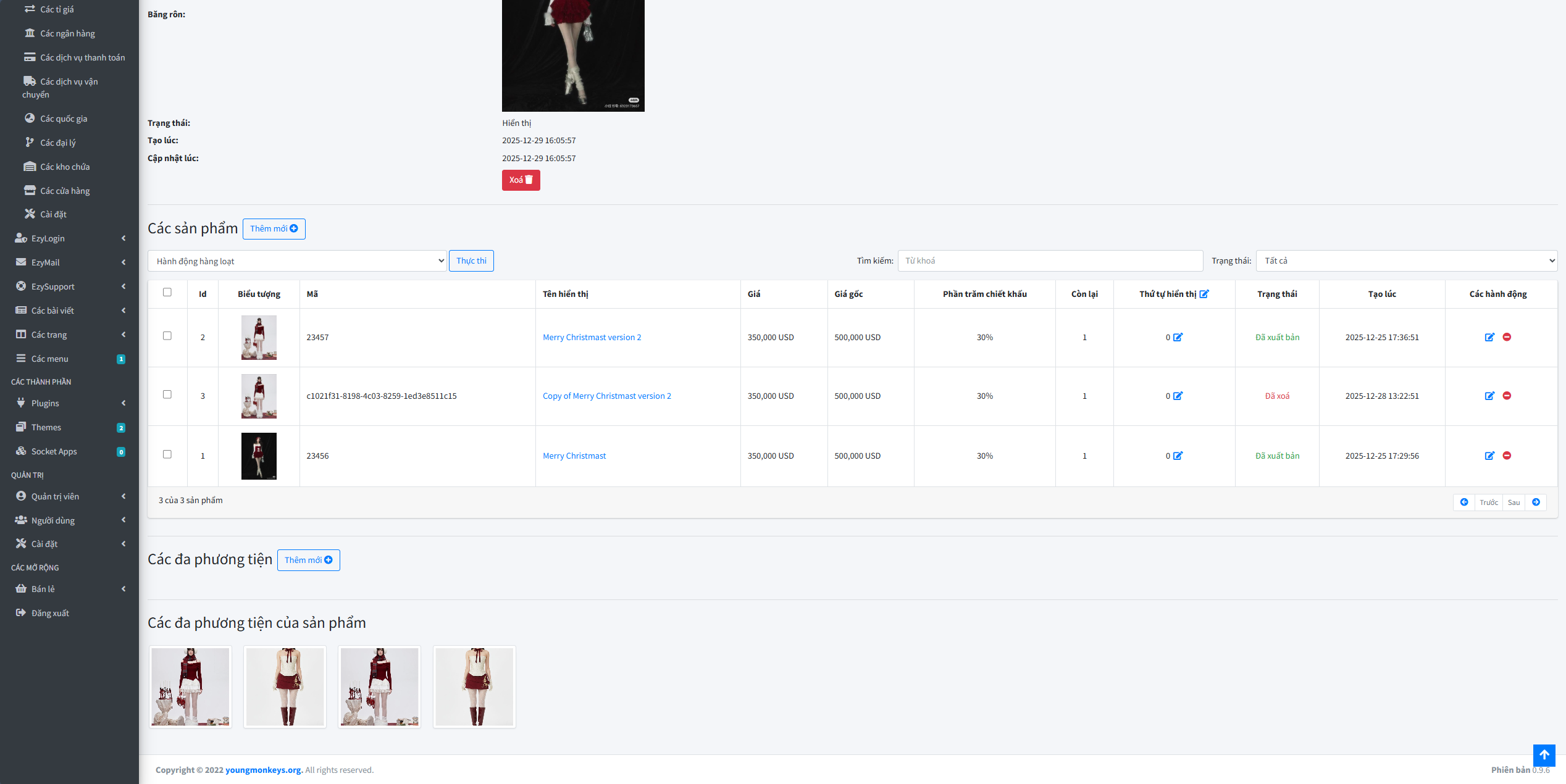1566x784 pixels.
Task: Click first product media thumbnail
Action: click(x=190, y=686)
